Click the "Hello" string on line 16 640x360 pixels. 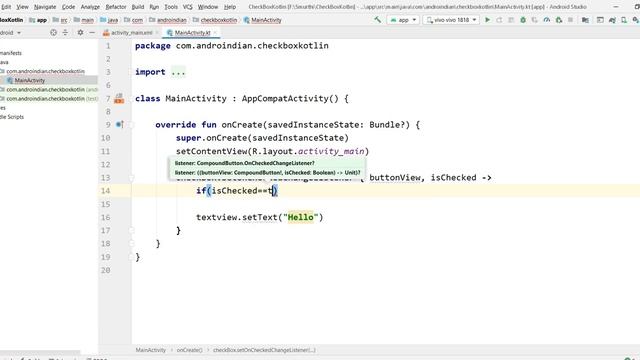[300, 217]
